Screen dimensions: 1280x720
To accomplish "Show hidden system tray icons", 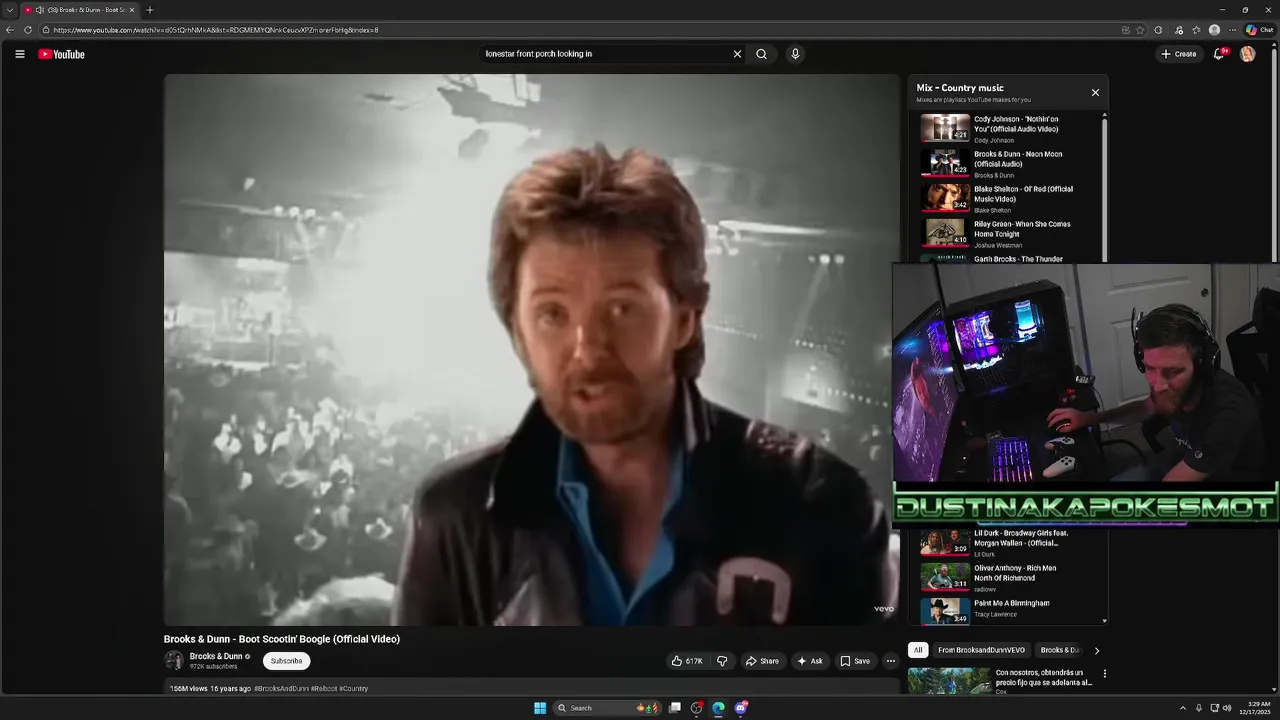I will coord(1183,708).
